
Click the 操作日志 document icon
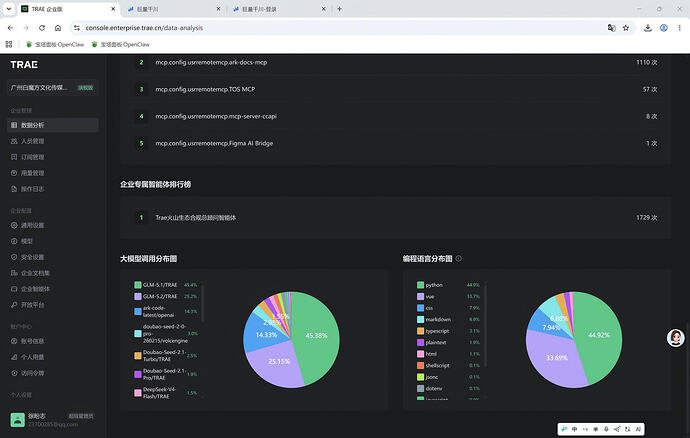[x=14, y=189]
